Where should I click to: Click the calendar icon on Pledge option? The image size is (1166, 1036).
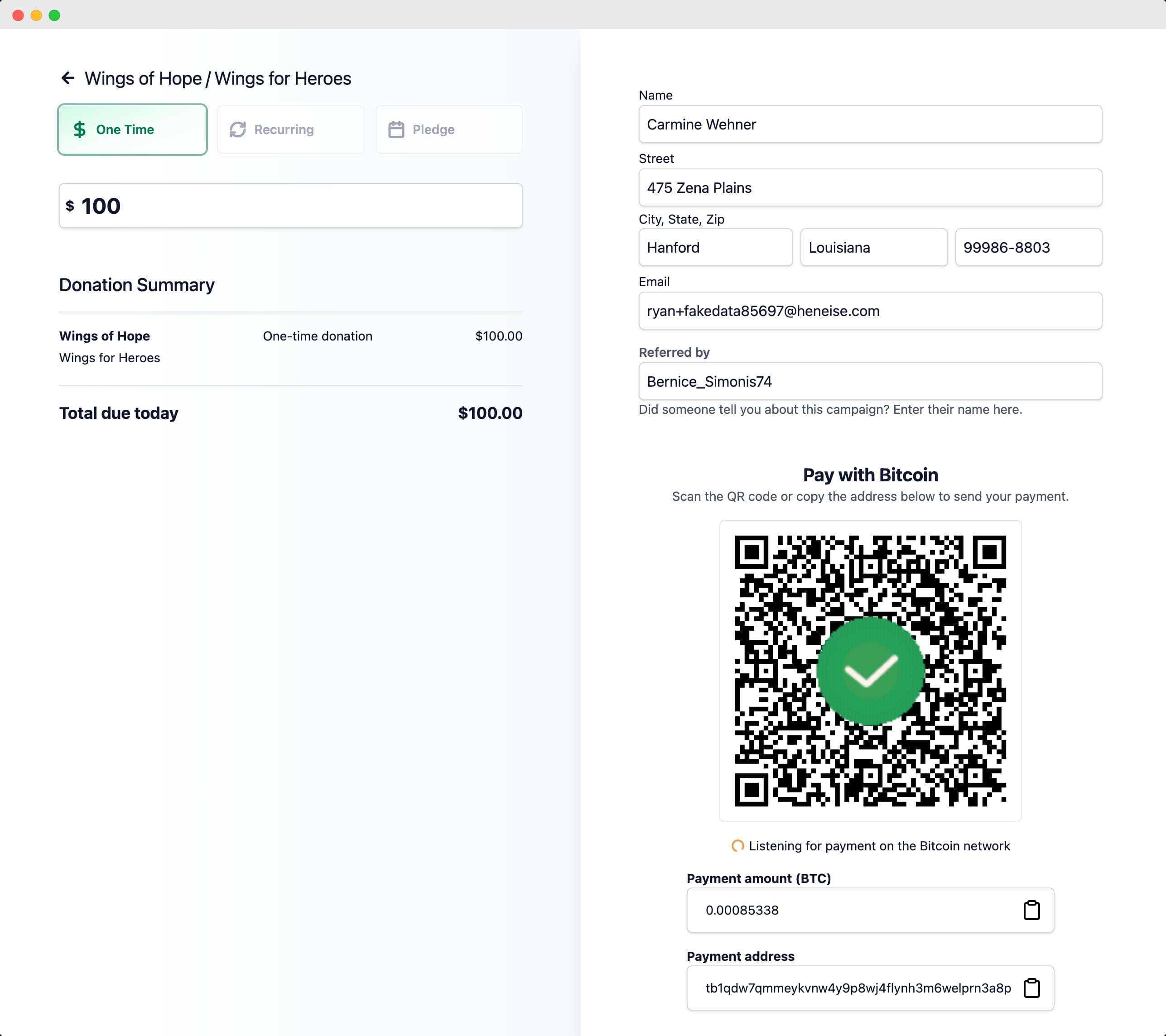click(x=396, y=129)
